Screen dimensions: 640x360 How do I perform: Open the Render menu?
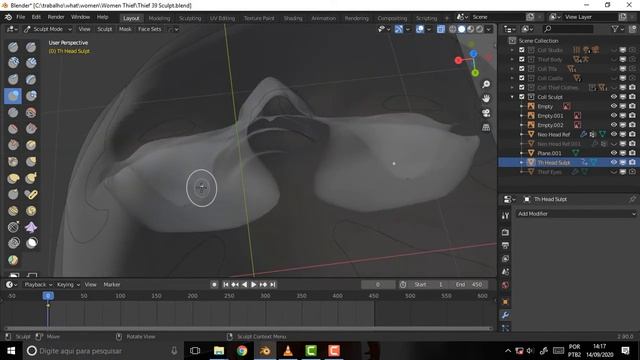pyautogui.click(x=56, y=17)
